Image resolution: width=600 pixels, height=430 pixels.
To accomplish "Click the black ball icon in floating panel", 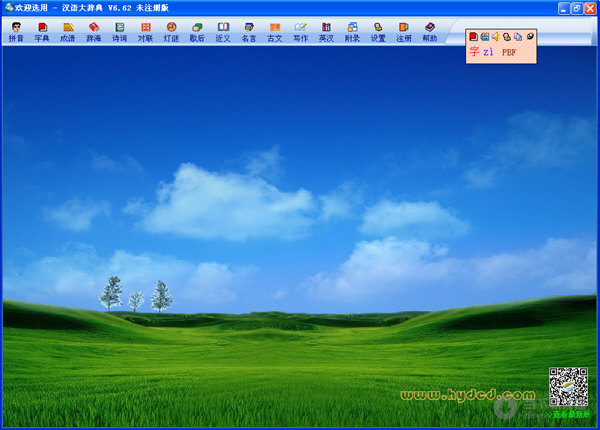I will 530,36.
